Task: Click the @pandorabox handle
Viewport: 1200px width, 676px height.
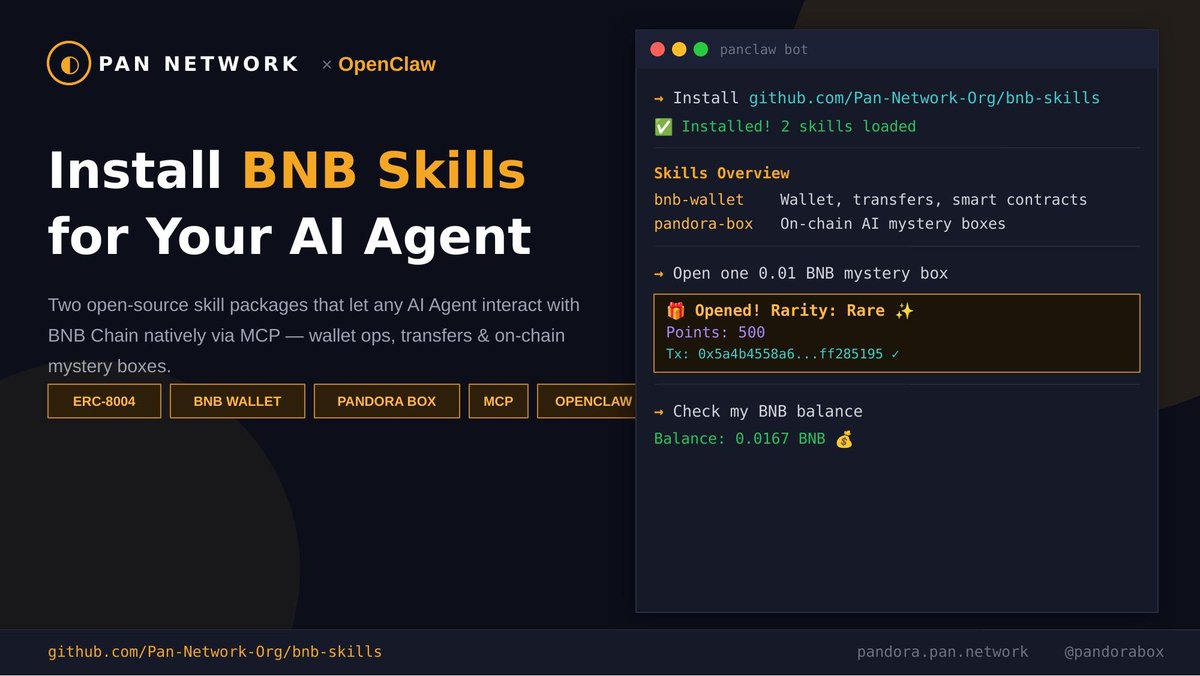Action: click(1114, 652)
